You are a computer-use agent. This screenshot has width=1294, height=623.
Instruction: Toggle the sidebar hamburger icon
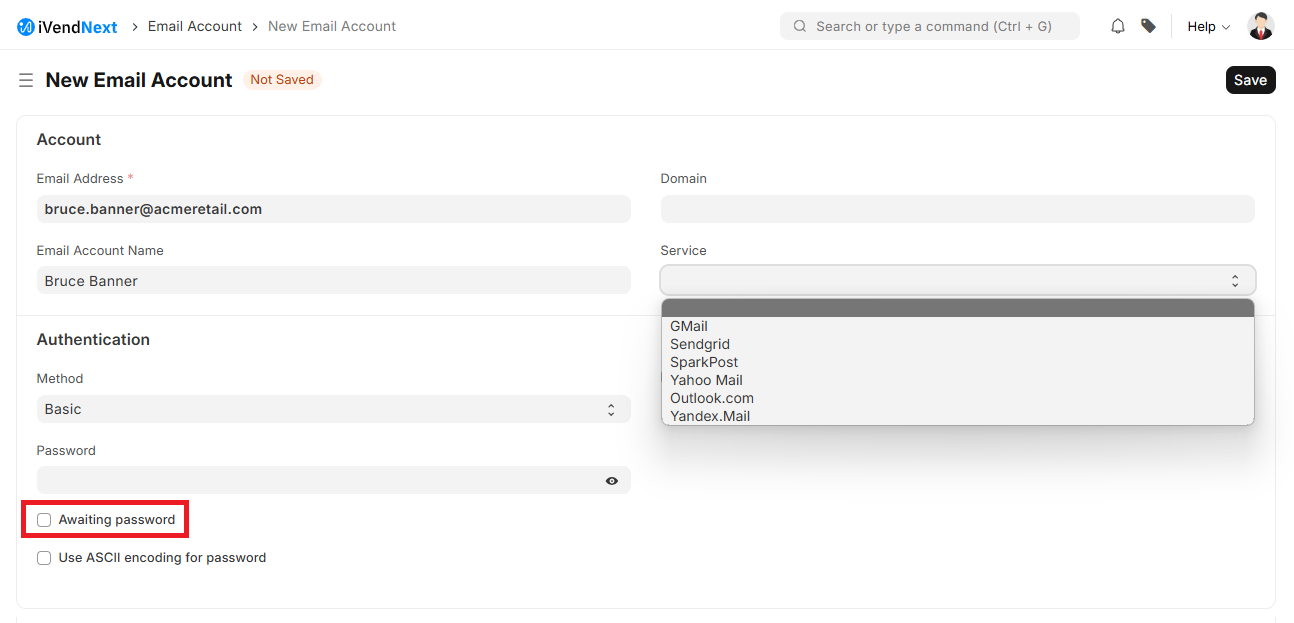[x=26, y=80]
